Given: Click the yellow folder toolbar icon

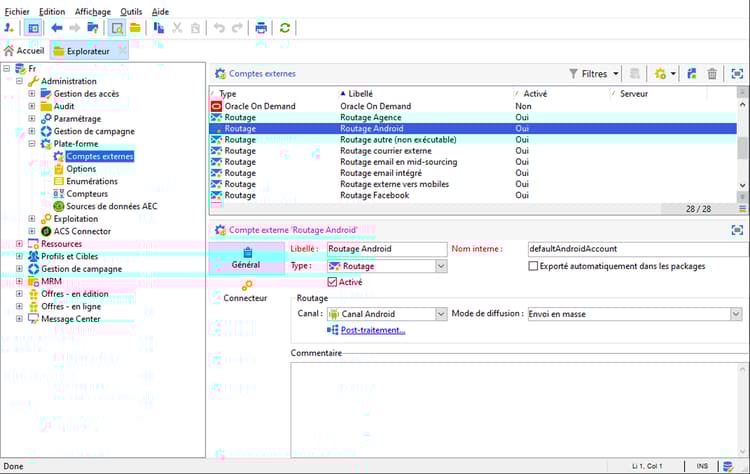Looking at the screenshot, I should [135, 28].
